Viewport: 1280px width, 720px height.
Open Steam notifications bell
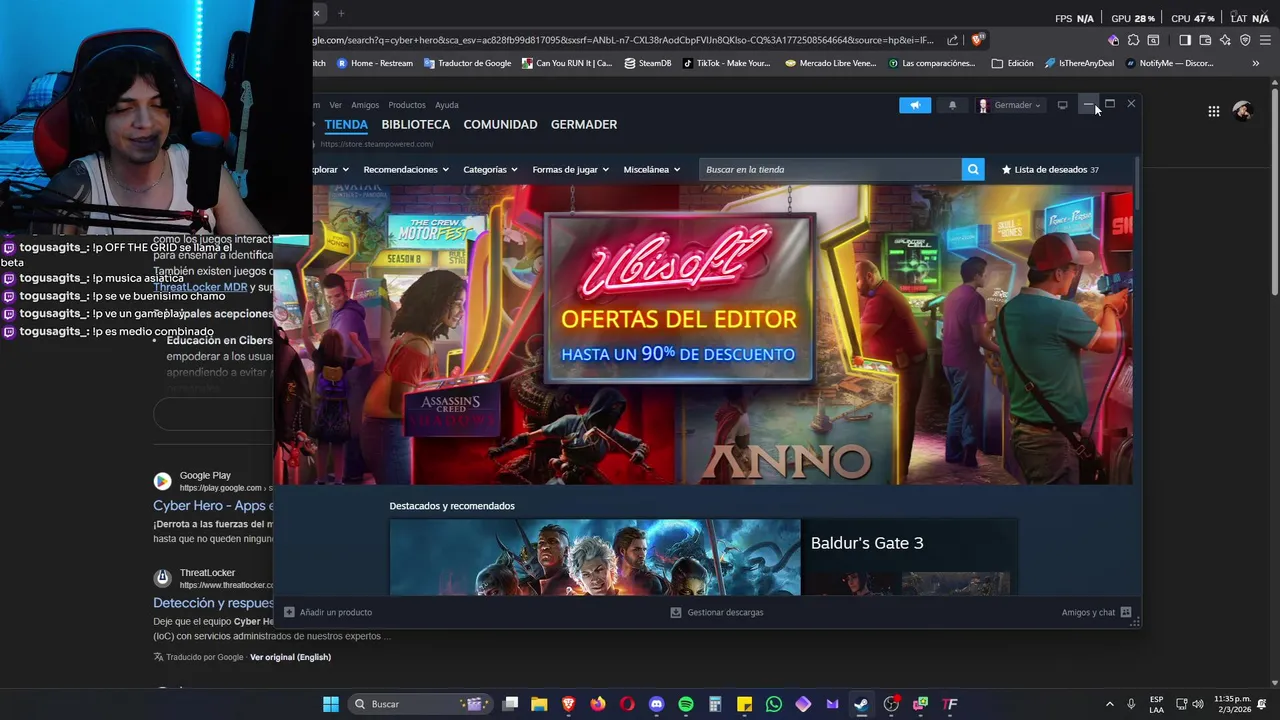coord(952,105)
